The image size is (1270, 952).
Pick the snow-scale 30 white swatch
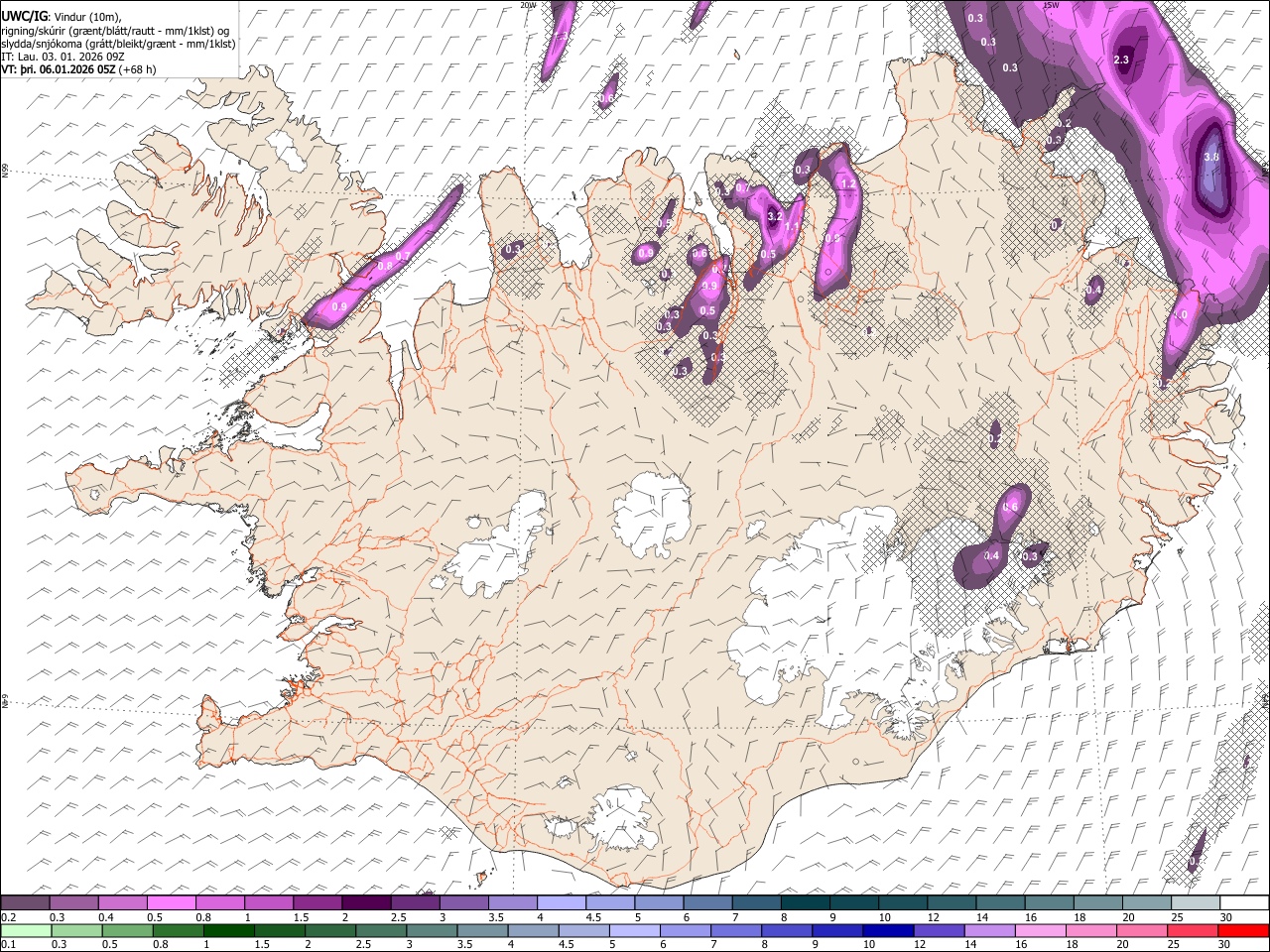point(1244,903)
